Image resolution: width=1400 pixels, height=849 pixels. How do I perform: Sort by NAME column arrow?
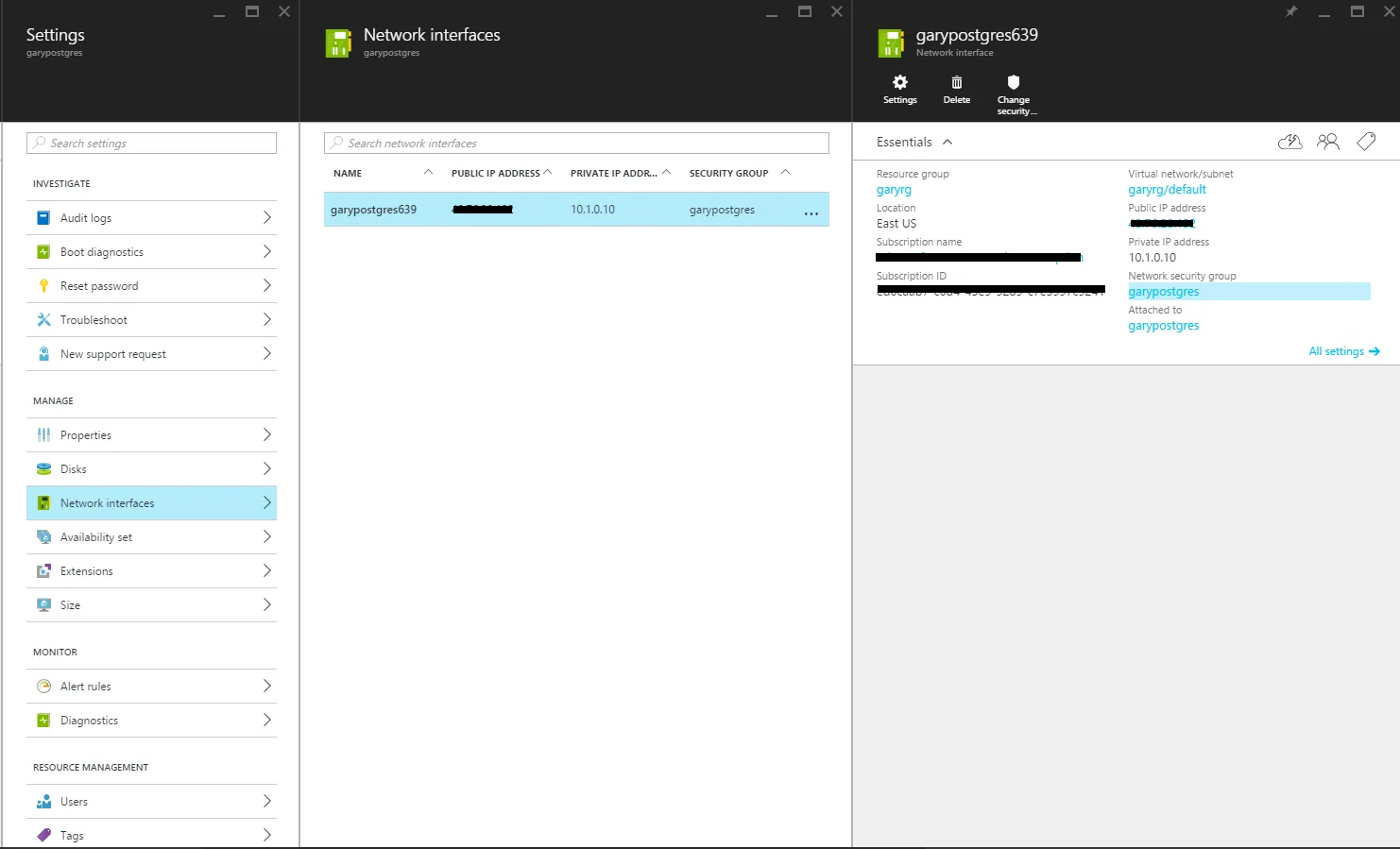428,172
